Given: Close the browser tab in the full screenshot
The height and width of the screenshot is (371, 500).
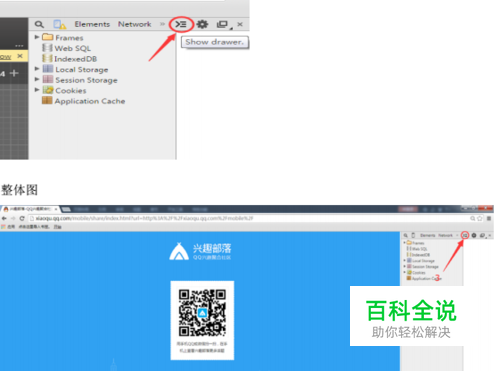Looking at the screenshot, I should [x=56, y=209].
